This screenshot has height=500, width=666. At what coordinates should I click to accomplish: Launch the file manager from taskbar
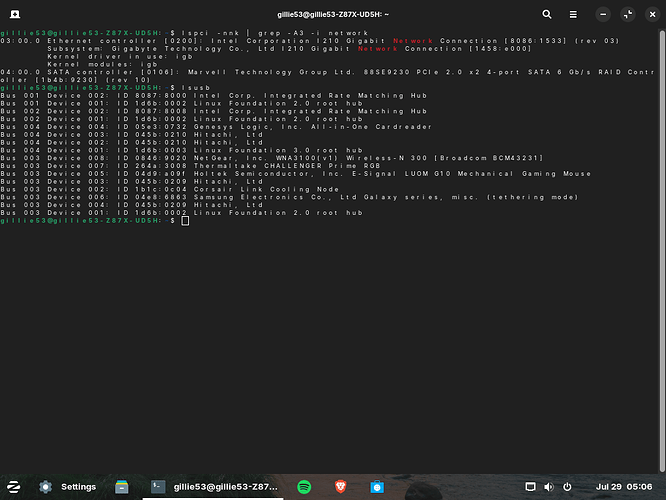[x=121, y=487]
